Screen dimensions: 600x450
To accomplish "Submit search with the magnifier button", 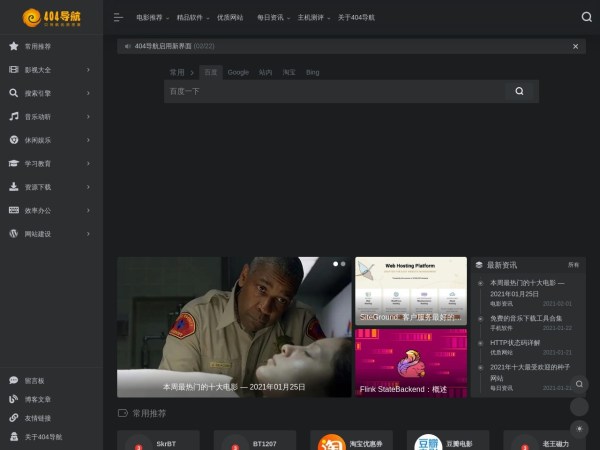I will [519, 91].
